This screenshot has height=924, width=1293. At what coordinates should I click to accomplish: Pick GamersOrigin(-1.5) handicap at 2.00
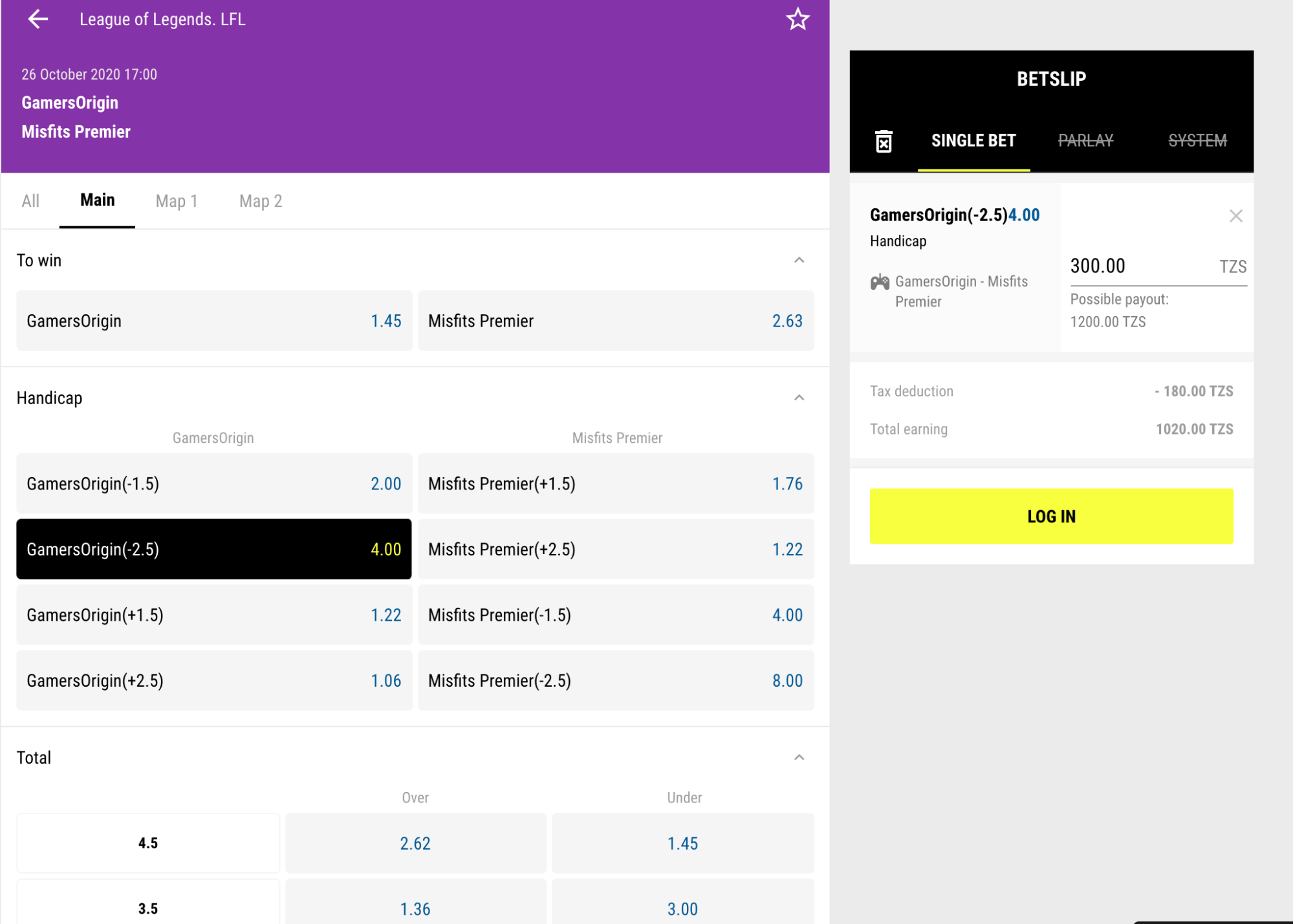[x=214, y=484]
